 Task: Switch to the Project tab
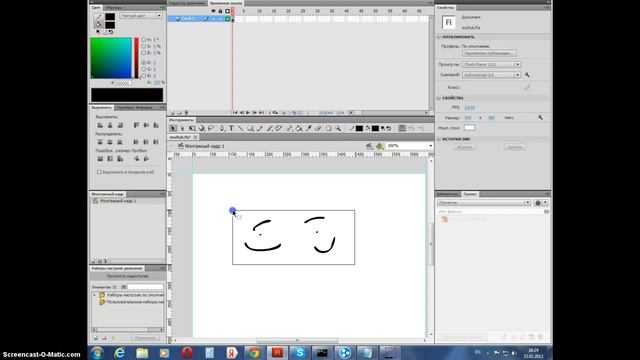[470, 194]
